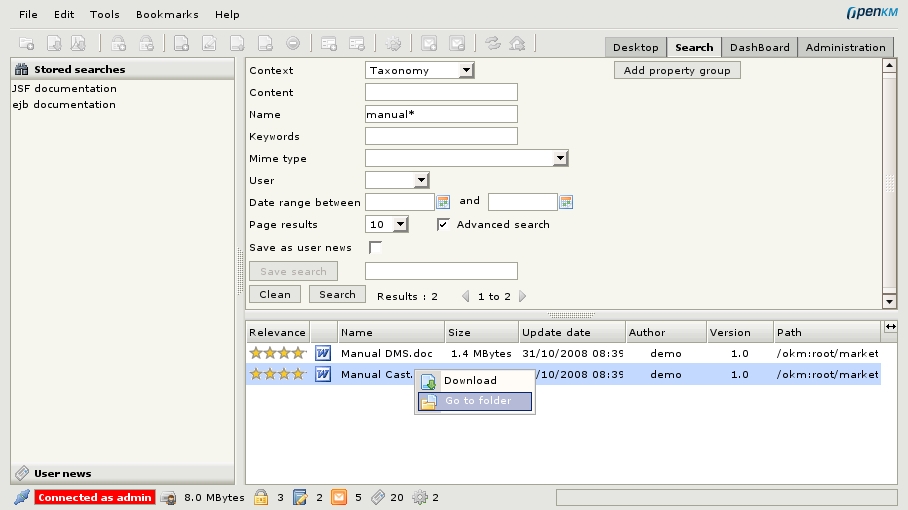
Task: Click the checked-out documents pencil icon in status bar
Action: coord(300,497)
